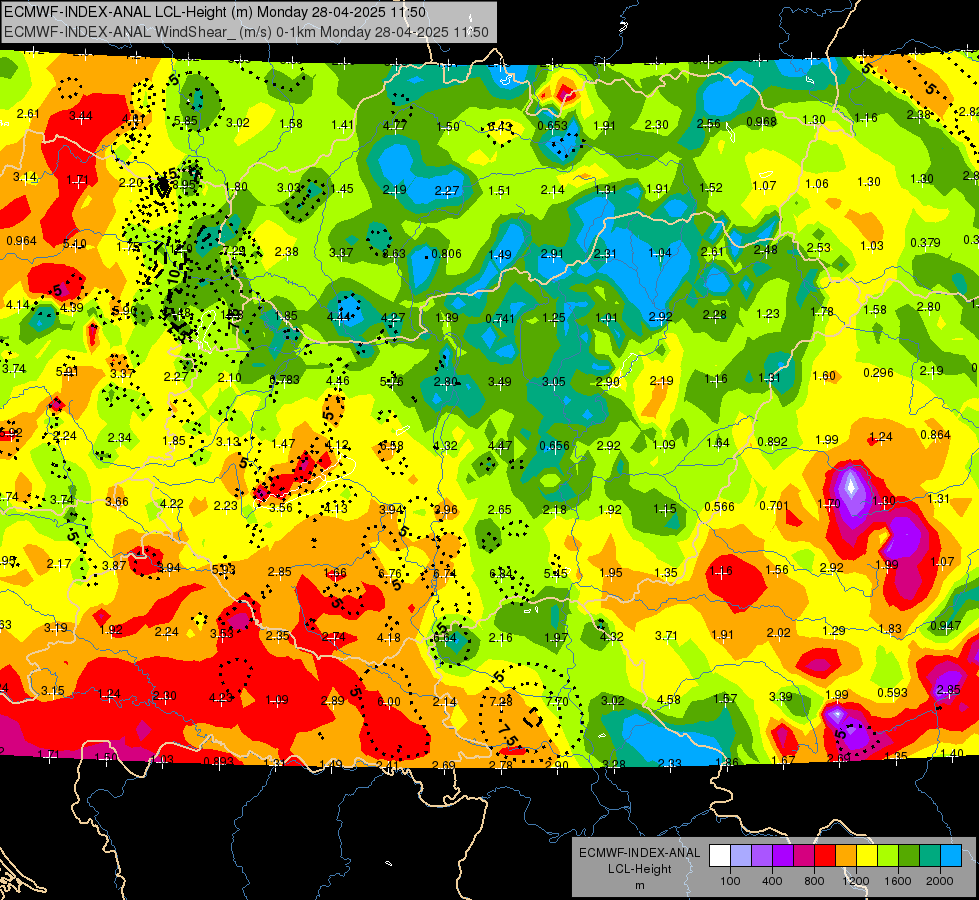Click the wind shear value 6.00
This screenshot has height=900, width=979.
[x=389, y=701]
